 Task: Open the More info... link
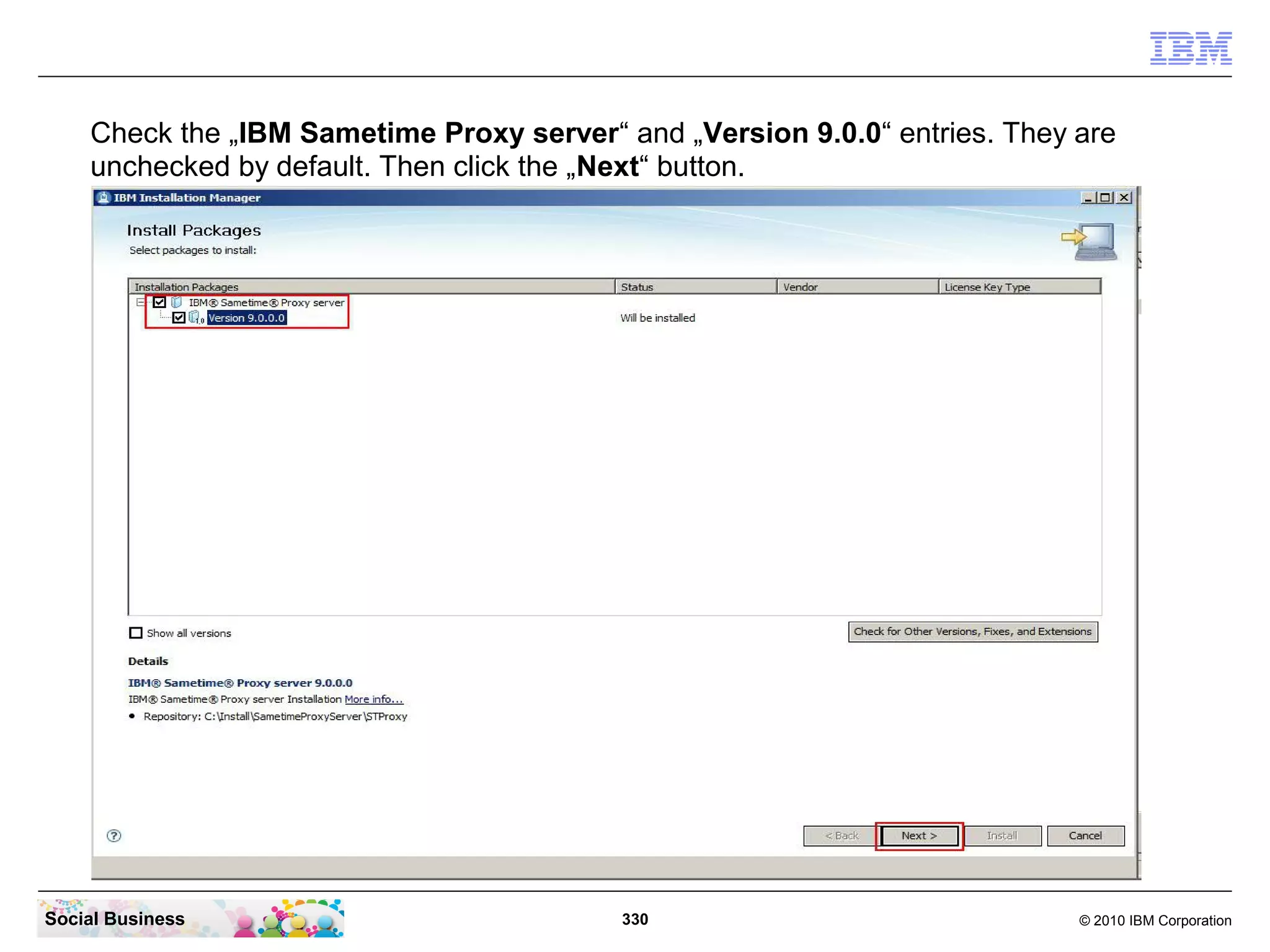click(x=374, y=699)
